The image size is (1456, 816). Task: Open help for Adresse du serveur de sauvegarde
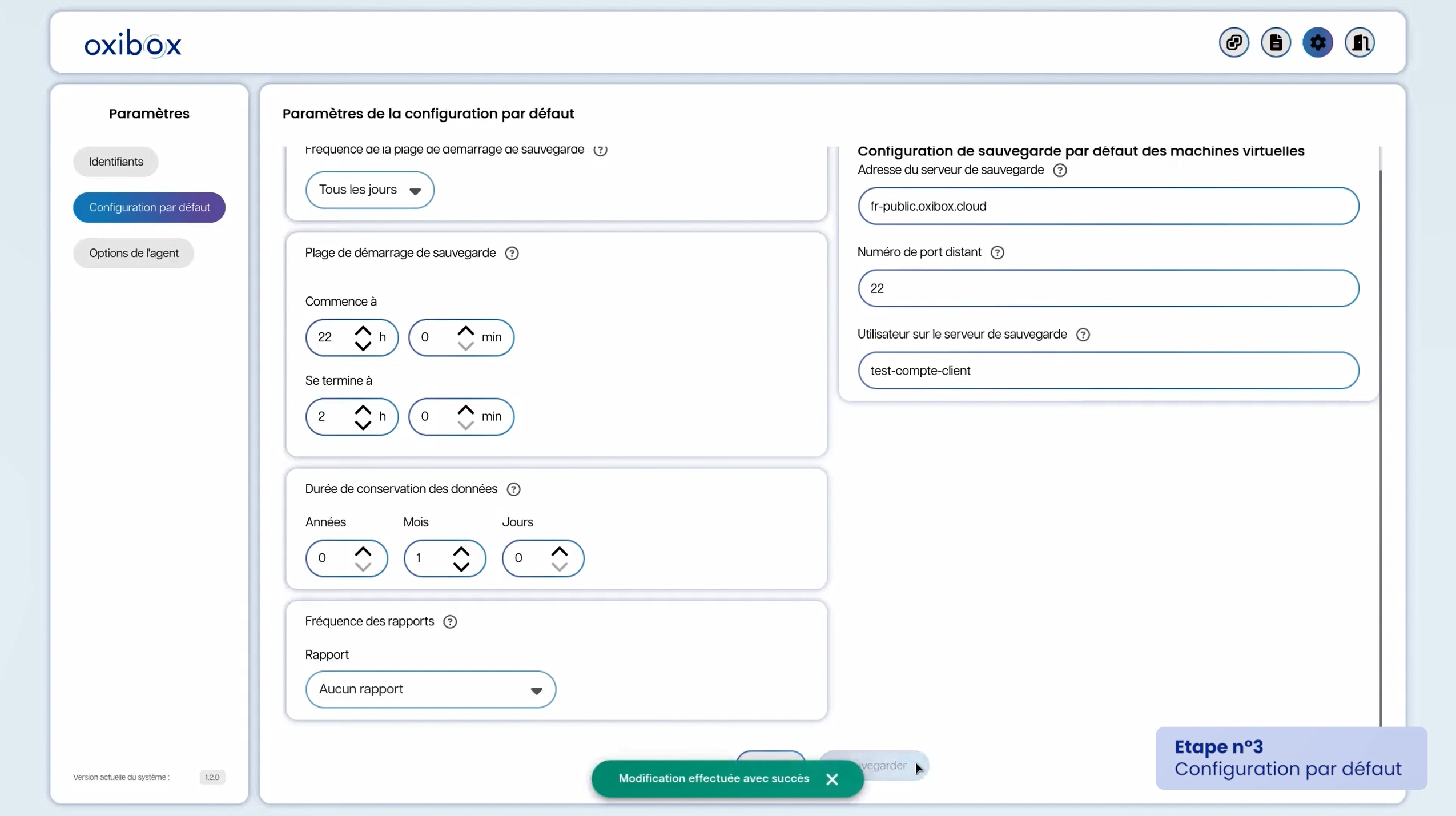pyautogui.click(x=1060, y=170)
